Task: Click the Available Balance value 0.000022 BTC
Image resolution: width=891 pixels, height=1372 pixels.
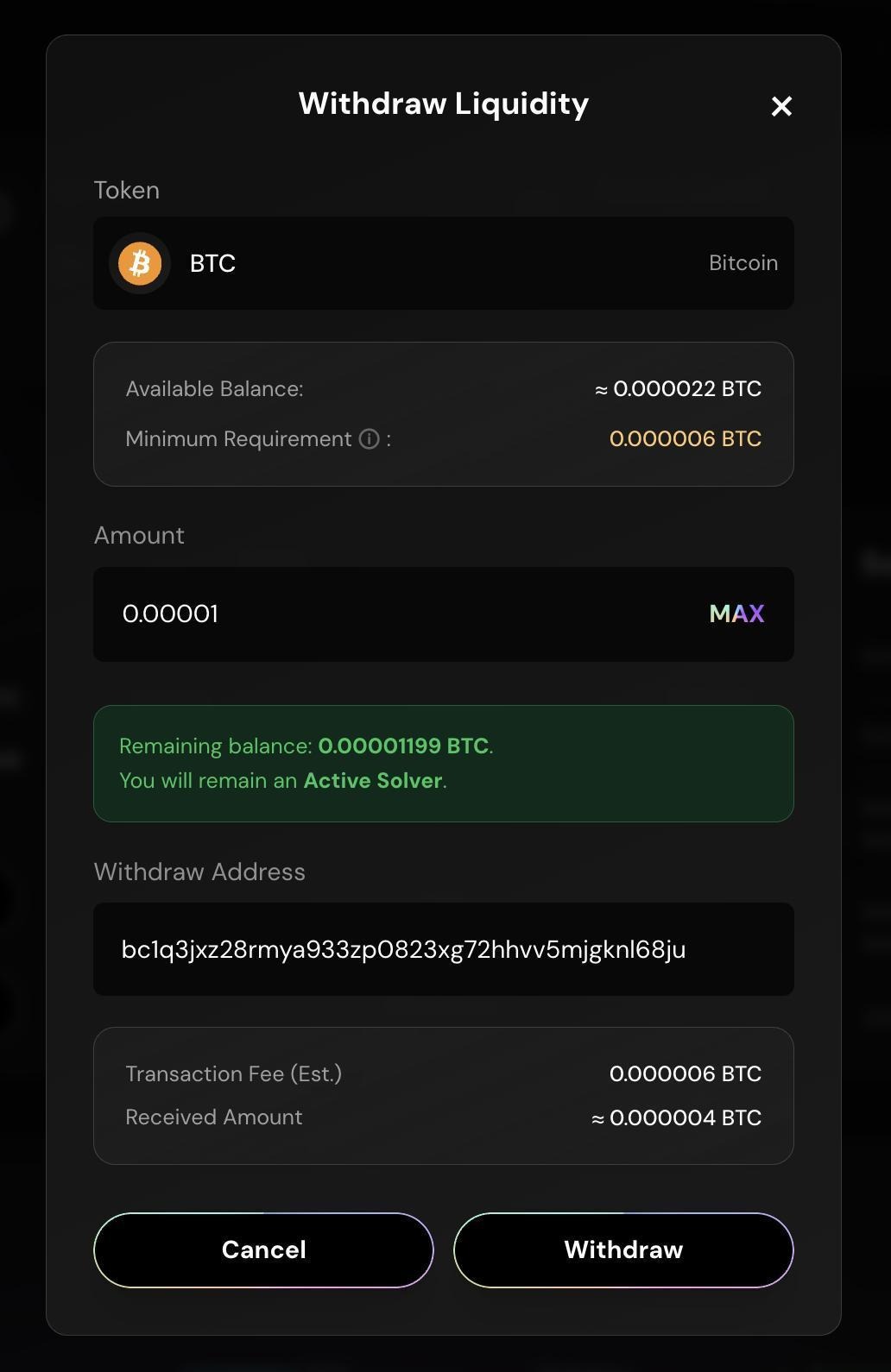Action: (x=686, y=389)
